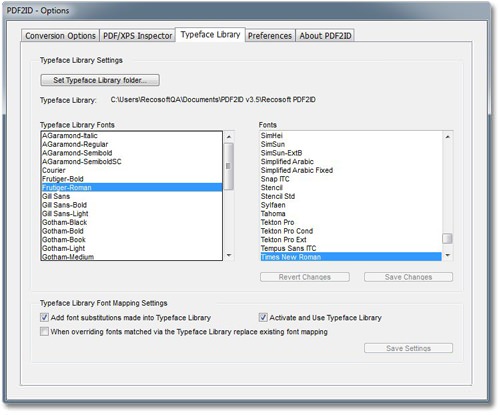This screenshot has width=500, height=415.
Task: Select Sylfaen in the Fonts list
Action: coord(351,205)
